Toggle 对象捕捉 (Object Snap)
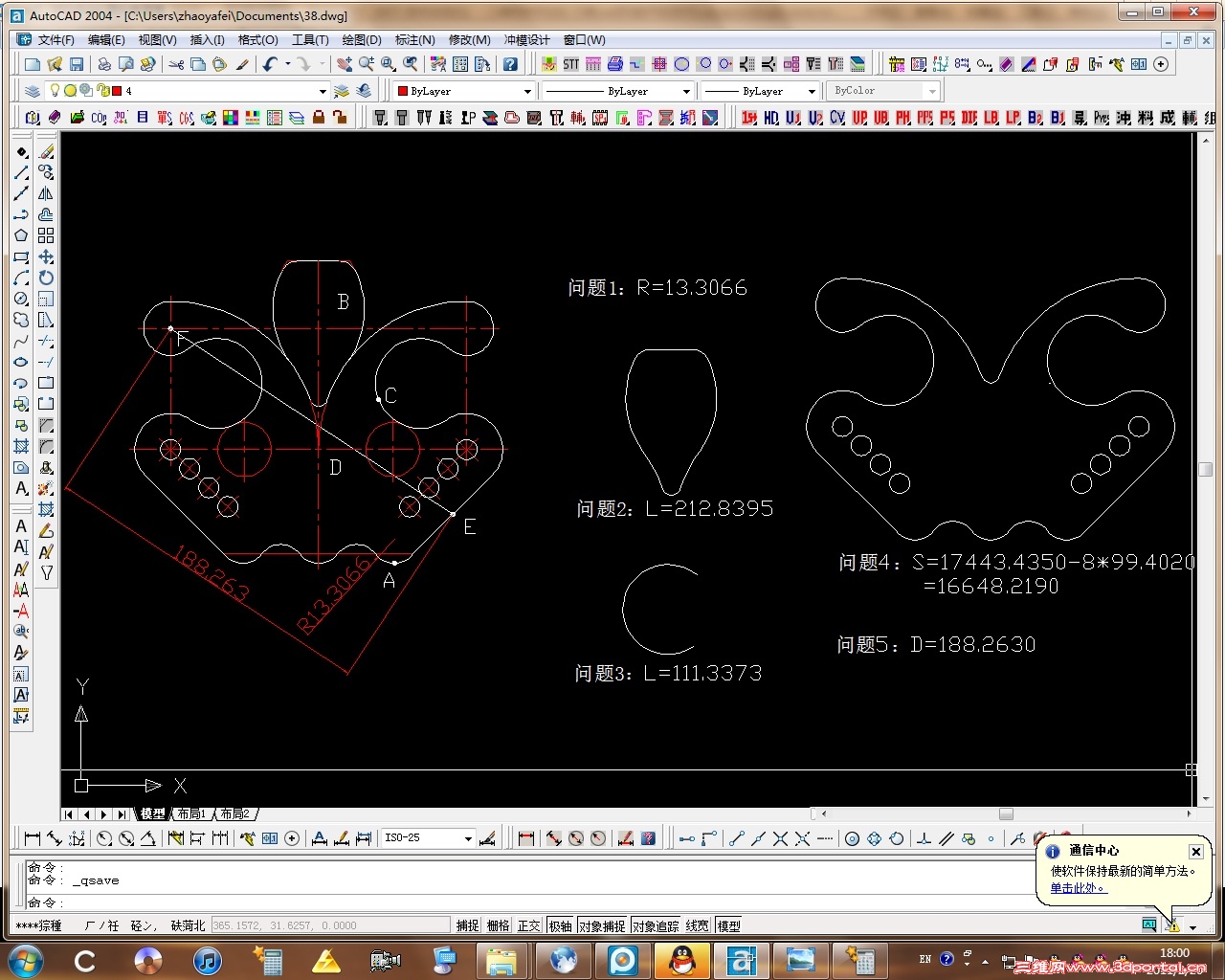The height and width of the screenshot is (980, 1225). [x=602, y=925]
